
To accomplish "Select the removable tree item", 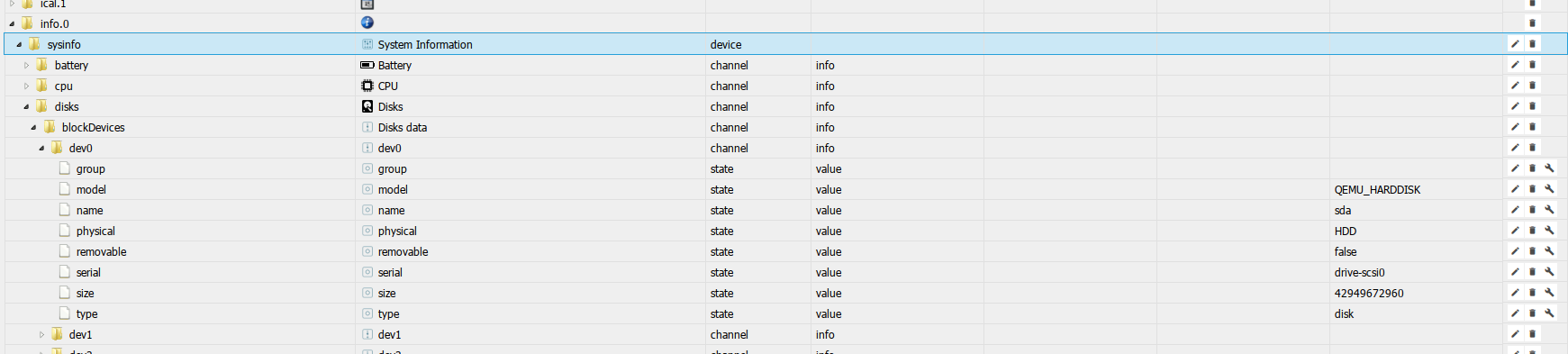I will pos(101,251).
